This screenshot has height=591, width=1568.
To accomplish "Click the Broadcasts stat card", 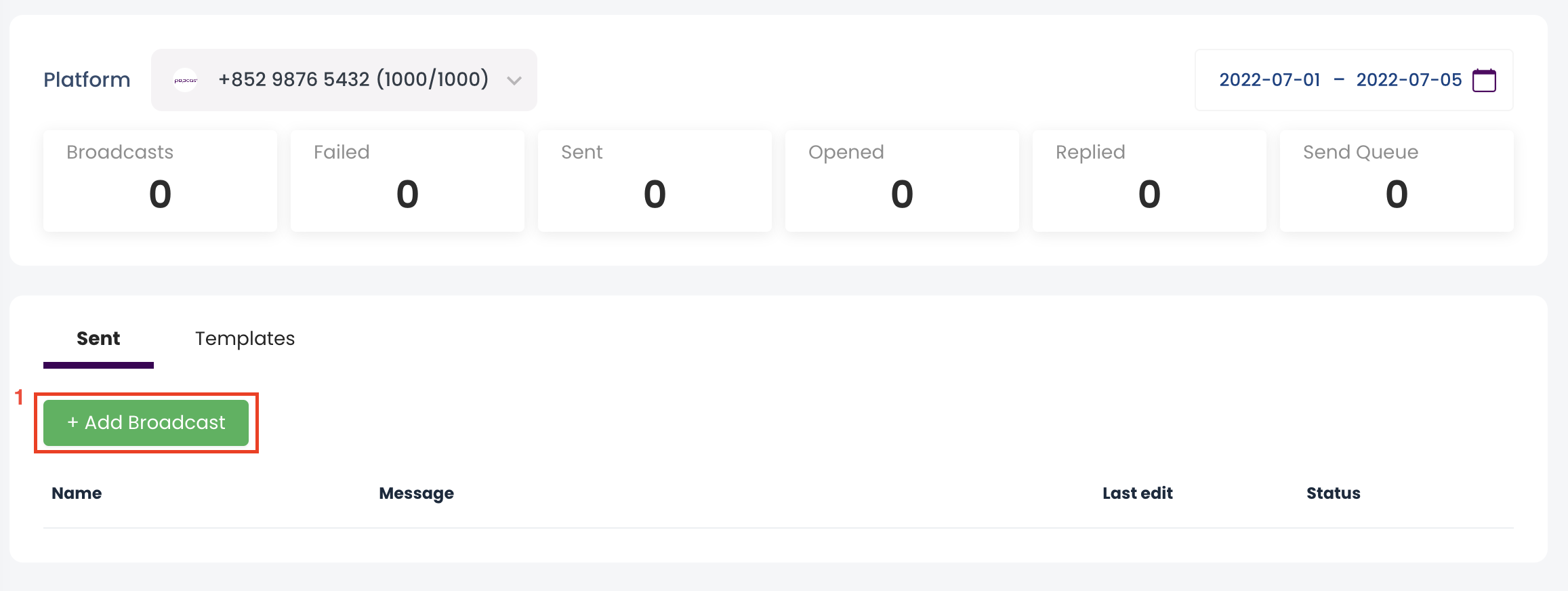I will tap(160, 180).
